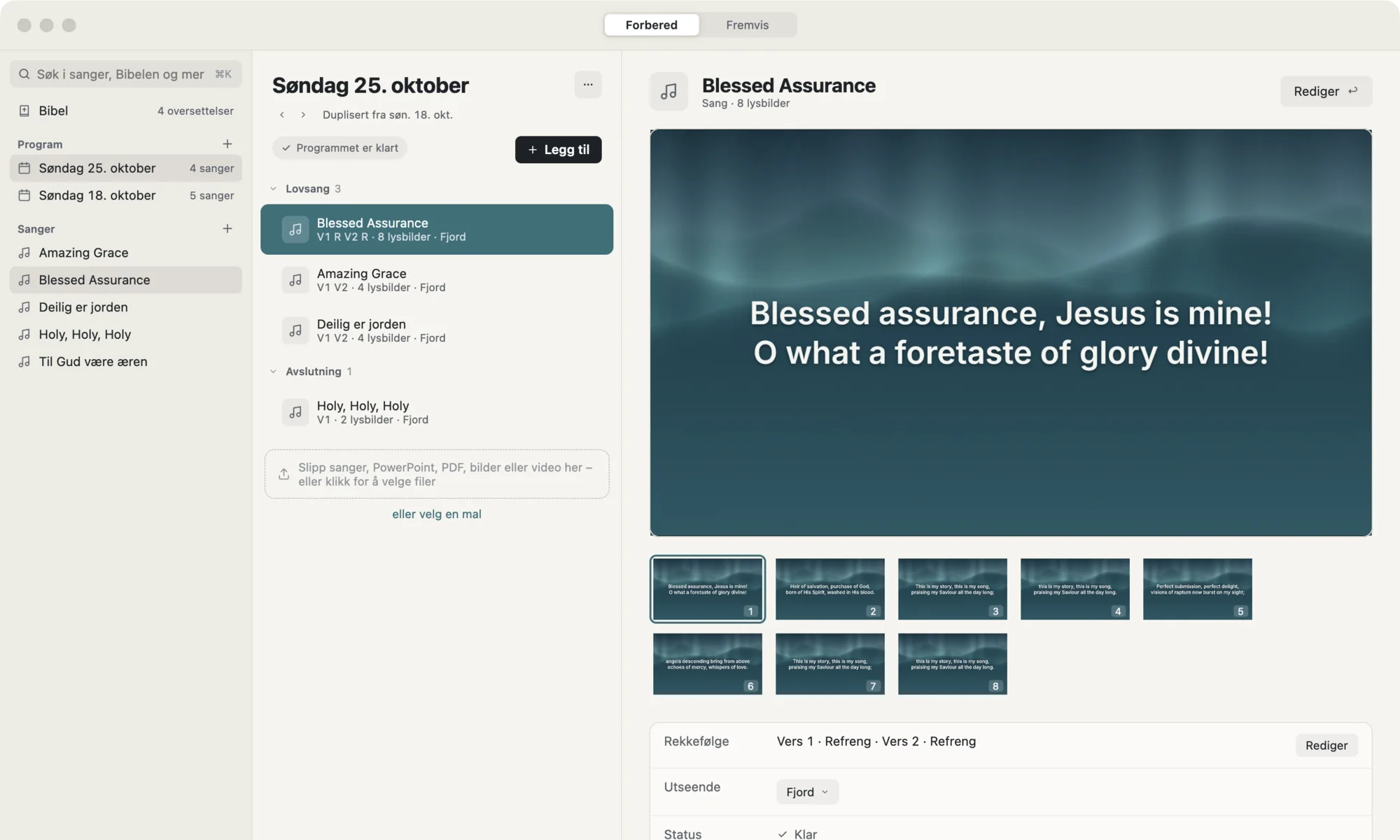The width and height of the screenshot is (1400, 840).
Task: Click the search magnifier icon
Action: point(24,74)
